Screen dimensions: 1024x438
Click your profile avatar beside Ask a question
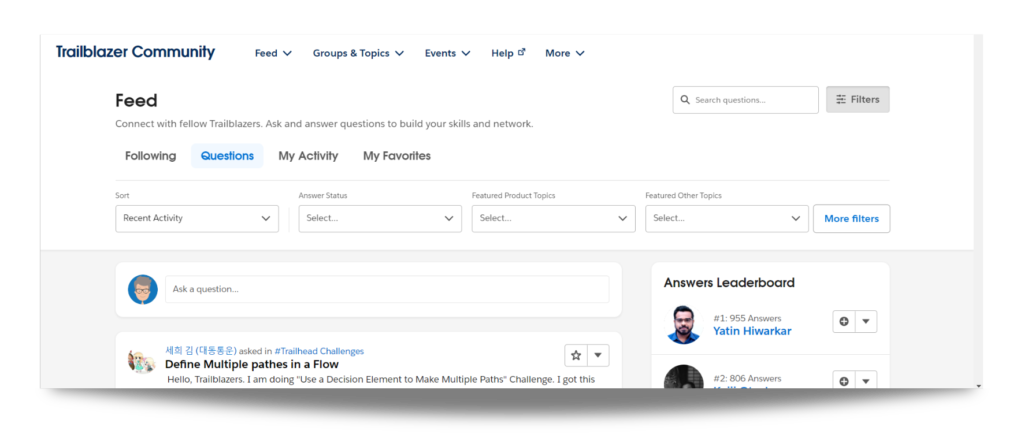click(142, 289)
